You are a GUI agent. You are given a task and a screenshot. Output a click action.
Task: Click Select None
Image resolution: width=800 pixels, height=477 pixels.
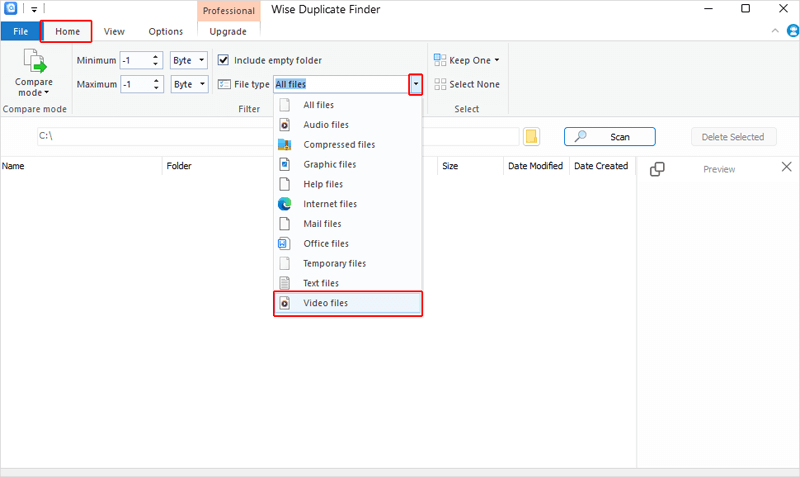click(467, 84)
